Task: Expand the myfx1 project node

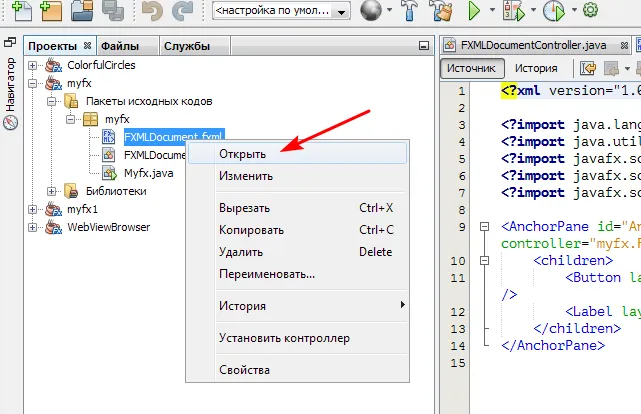Action: [32, 209]
